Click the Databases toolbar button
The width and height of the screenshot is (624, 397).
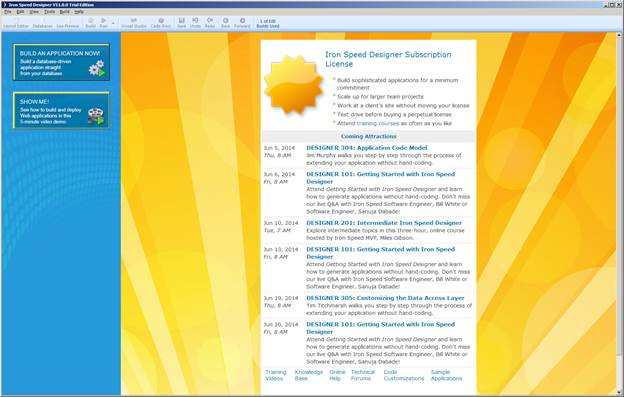(42, 23)
